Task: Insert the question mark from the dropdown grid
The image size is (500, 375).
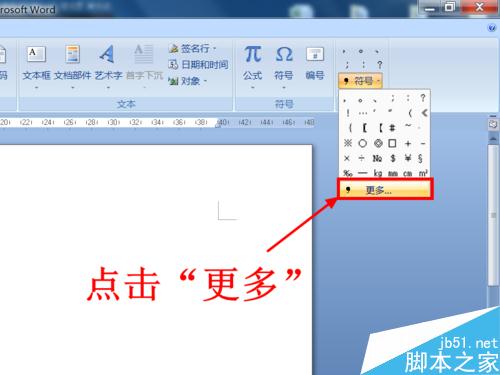Action: (x=423, y=98)
